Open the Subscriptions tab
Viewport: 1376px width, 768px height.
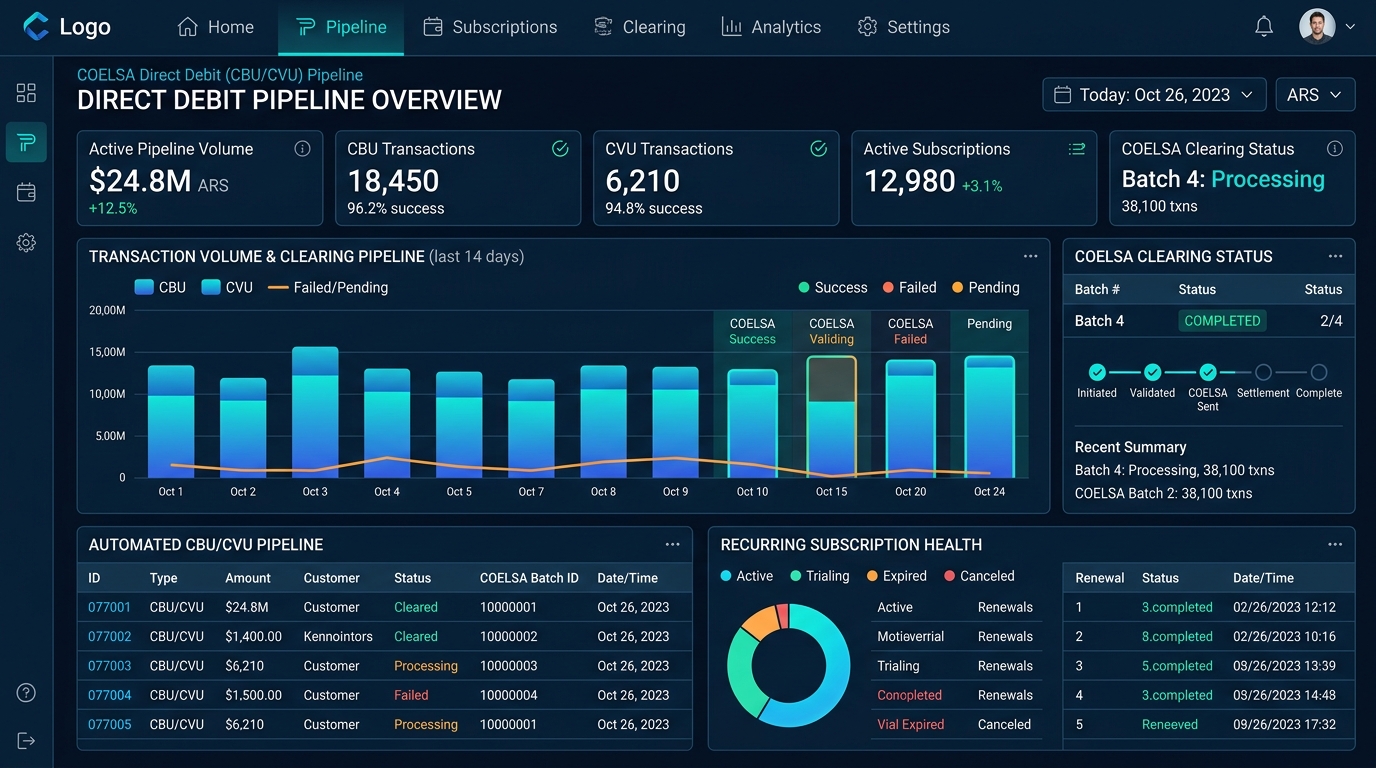point(490,27)
